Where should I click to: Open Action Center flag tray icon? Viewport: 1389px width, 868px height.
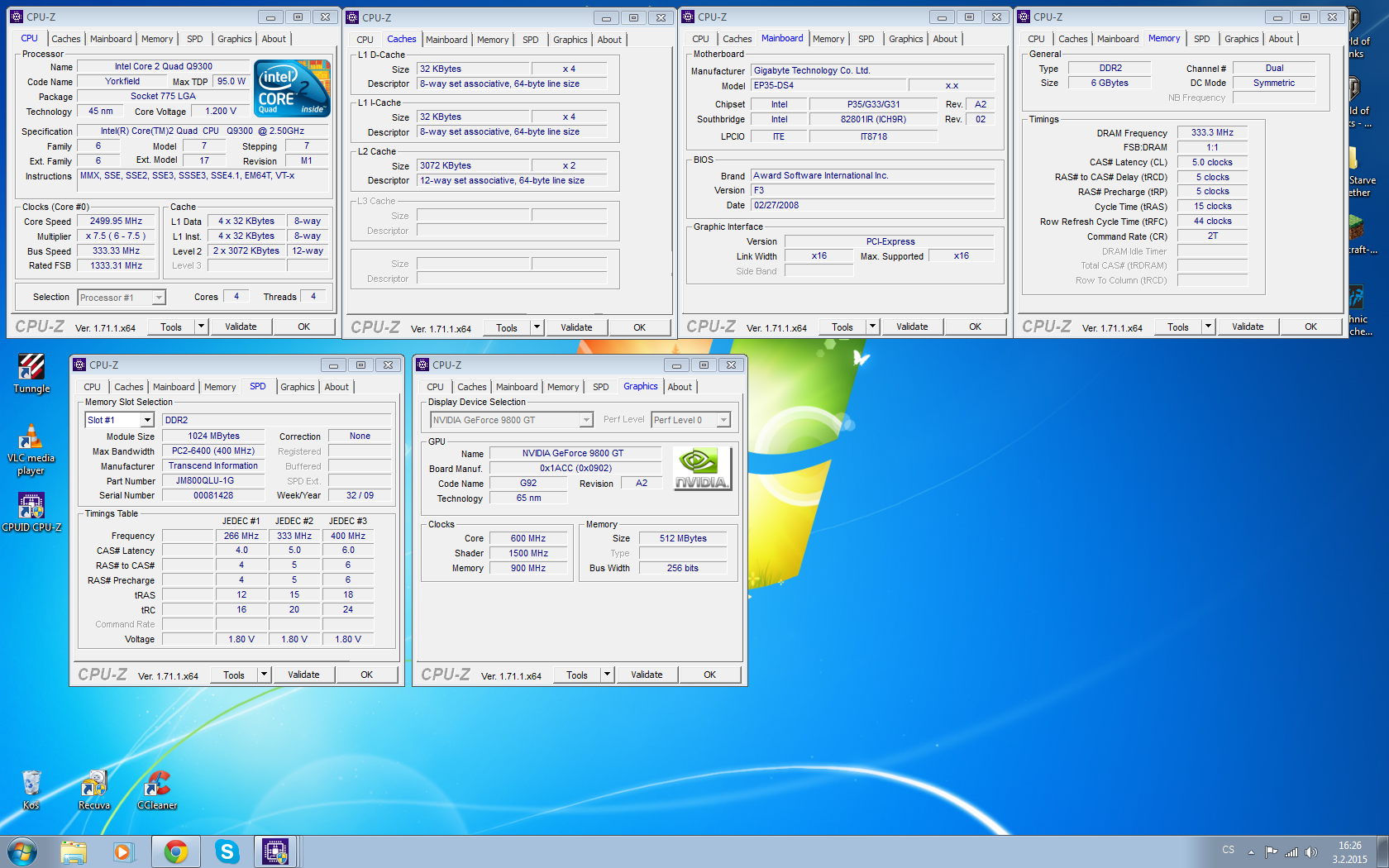(1272, 852)
